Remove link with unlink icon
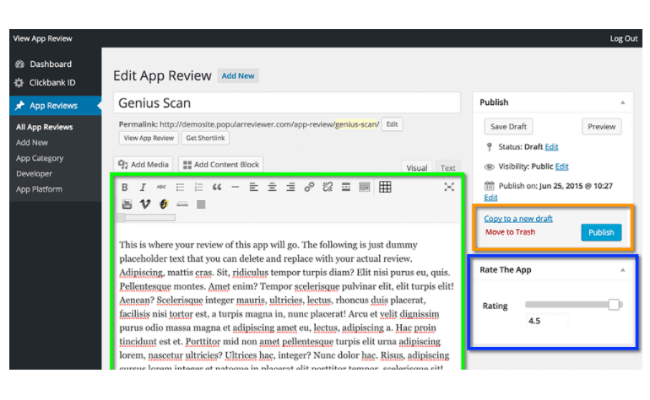 [327, 187]
